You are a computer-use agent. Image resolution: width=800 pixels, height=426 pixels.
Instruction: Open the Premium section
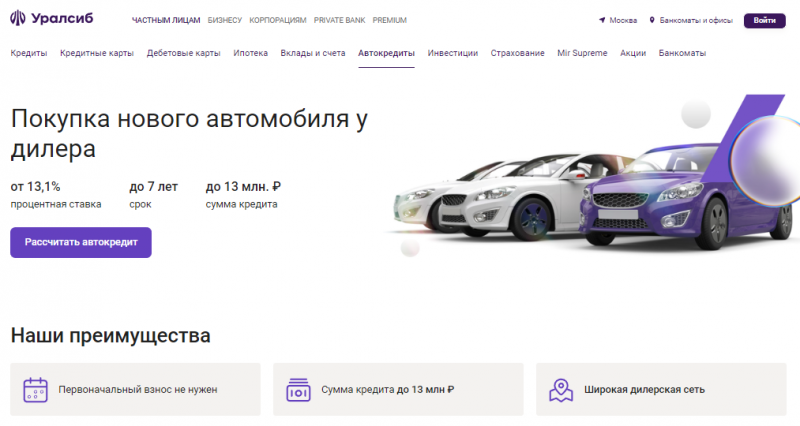[389, 20]
